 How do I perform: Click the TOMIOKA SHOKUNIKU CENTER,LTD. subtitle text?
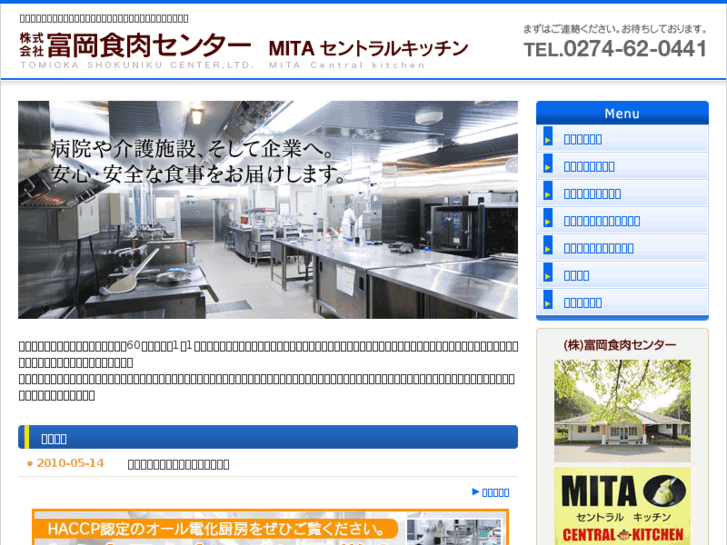coord(137,65)
